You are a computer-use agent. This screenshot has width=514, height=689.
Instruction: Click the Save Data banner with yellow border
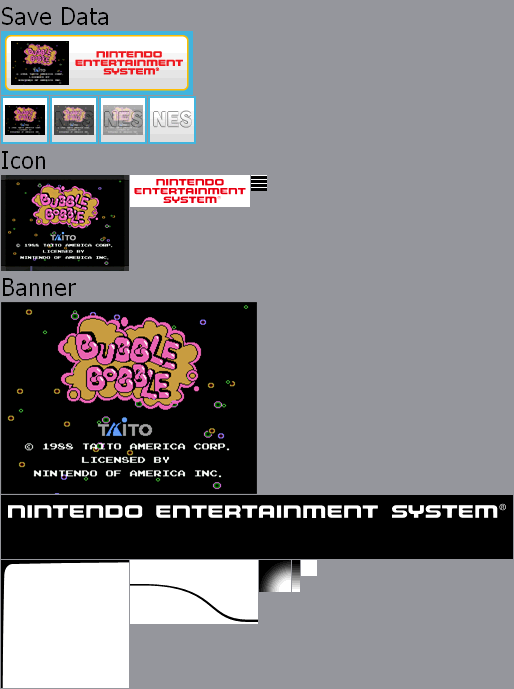click(97, 63)
